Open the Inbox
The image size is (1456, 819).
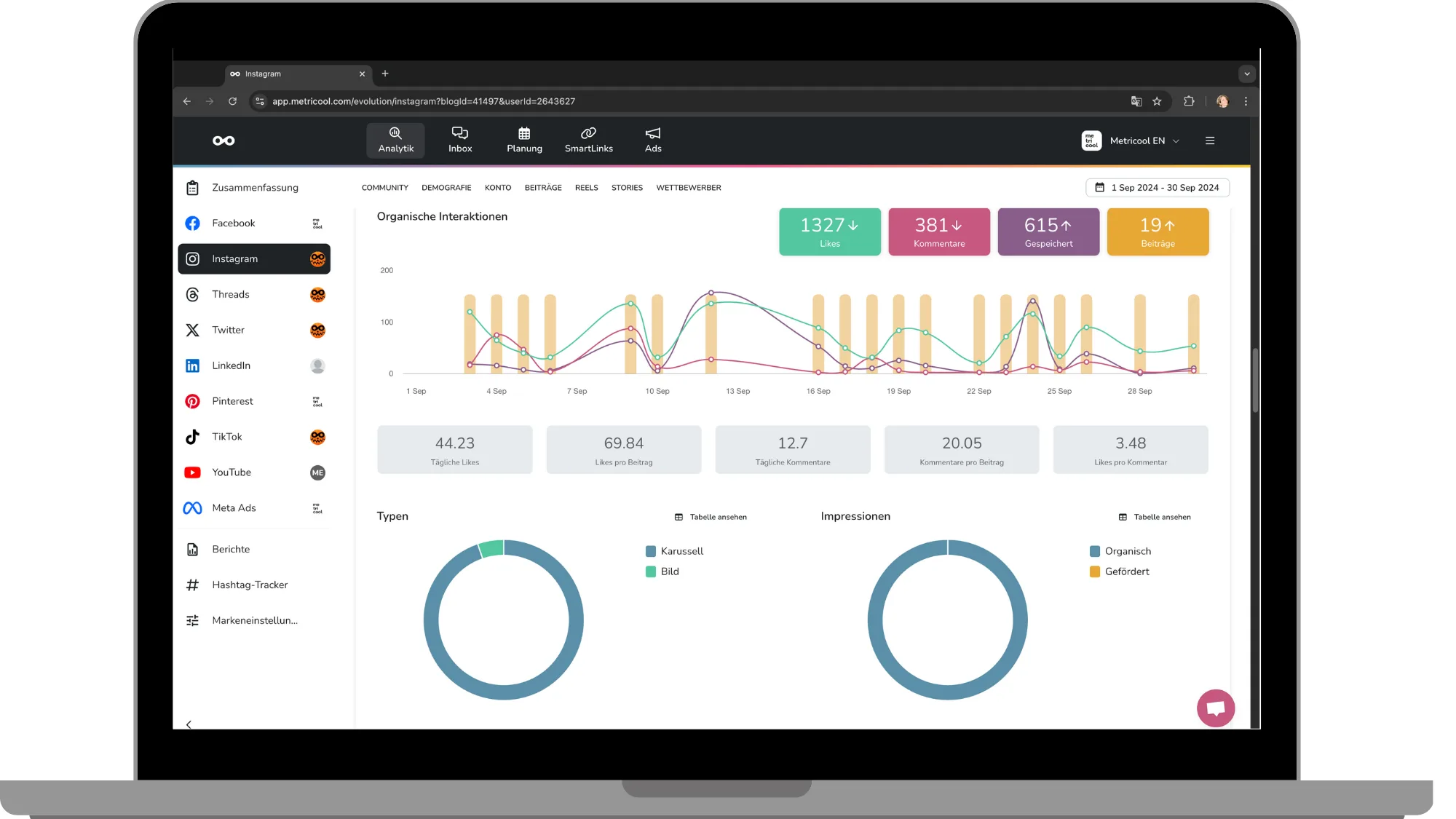pos(459,141)
